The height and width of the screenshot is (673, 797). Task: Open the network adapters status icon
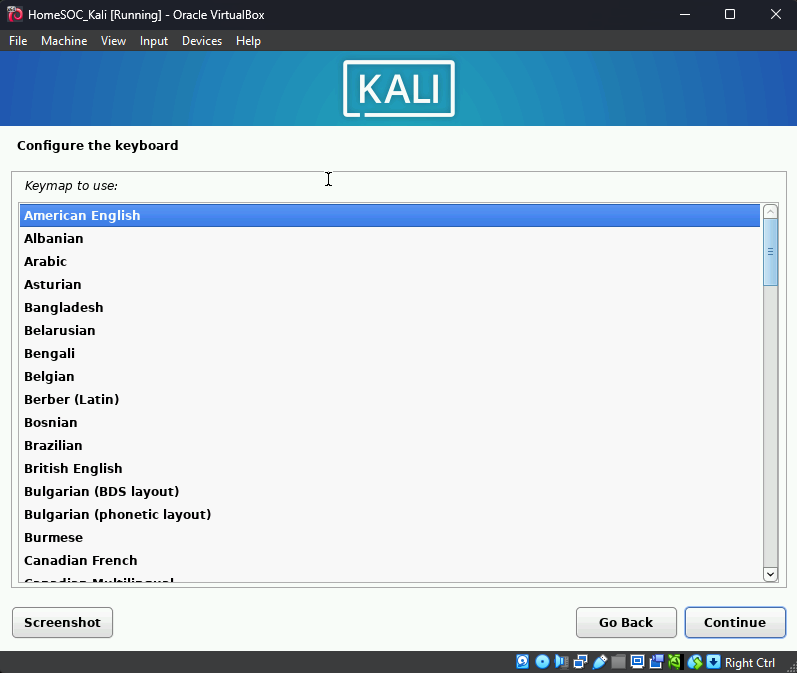[x=580, y=662]
